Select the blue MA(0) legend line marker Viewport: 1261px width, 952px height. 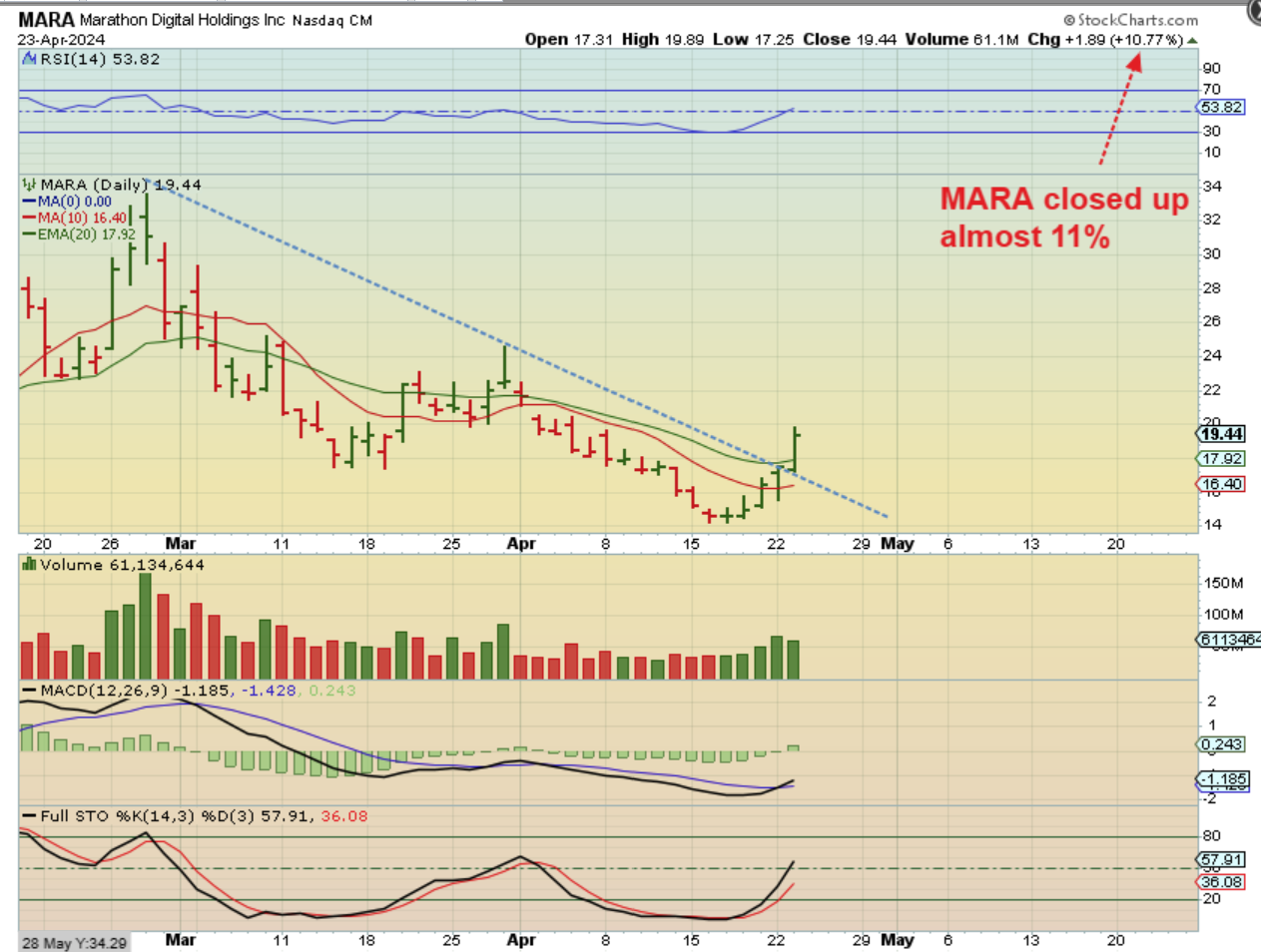coord(29,202)
